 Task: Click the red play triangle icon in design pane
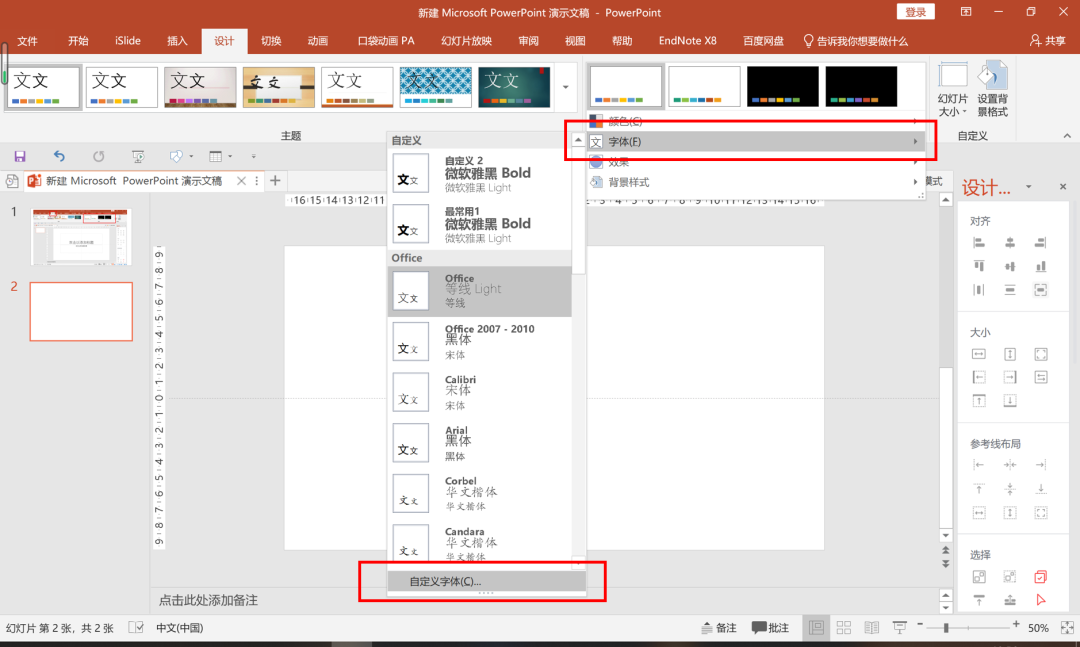coord(1040,600)
